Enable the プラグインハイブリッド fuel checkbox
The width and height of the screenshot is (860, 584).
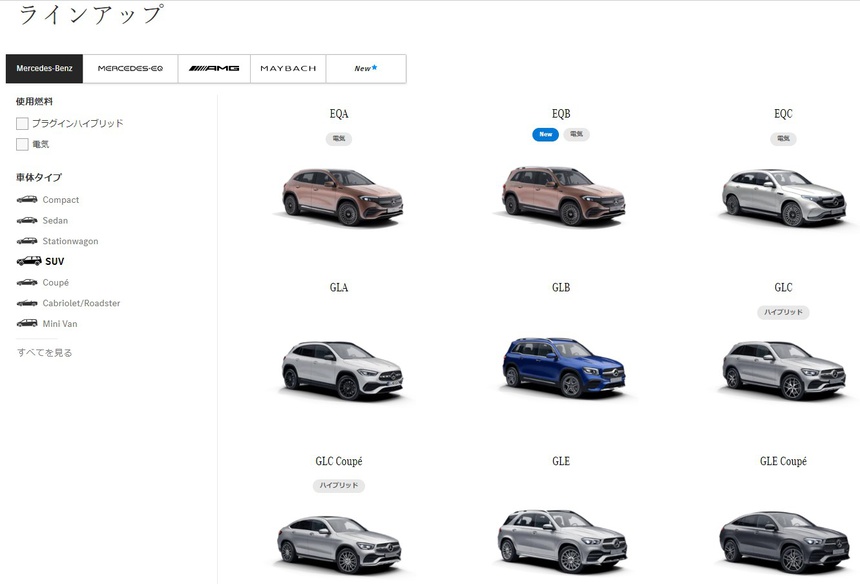(22, 123)
